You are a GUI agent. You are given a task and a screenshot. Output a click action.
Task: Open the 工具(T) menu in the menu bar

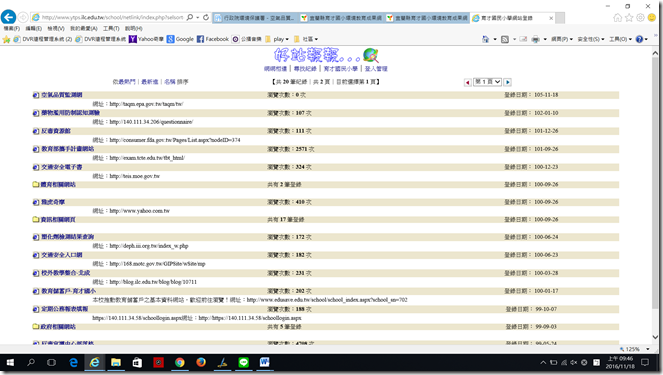click(x=111, y=28)
